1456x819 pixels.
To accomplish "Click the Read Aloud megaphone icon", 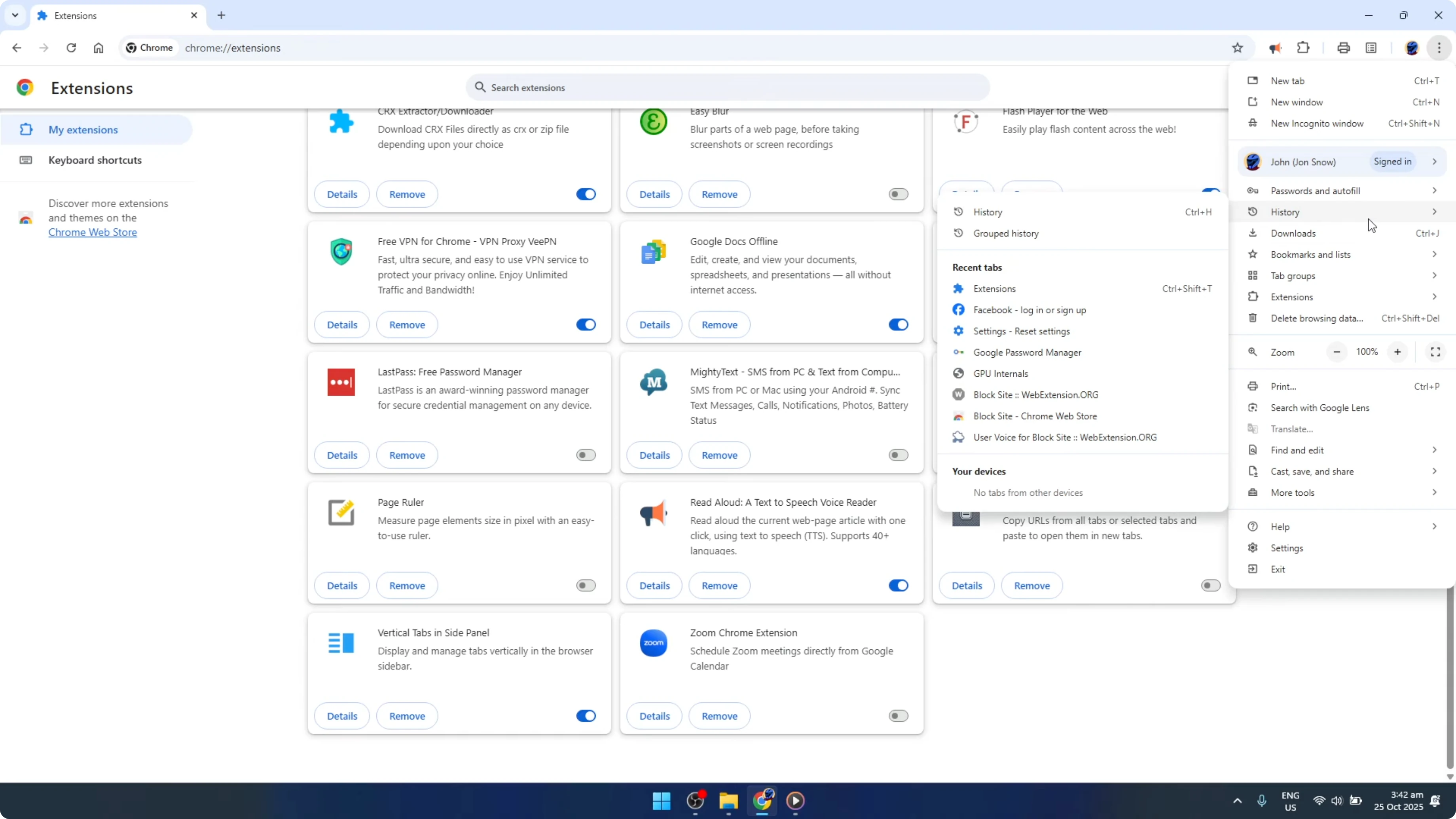I will (654, 513).
